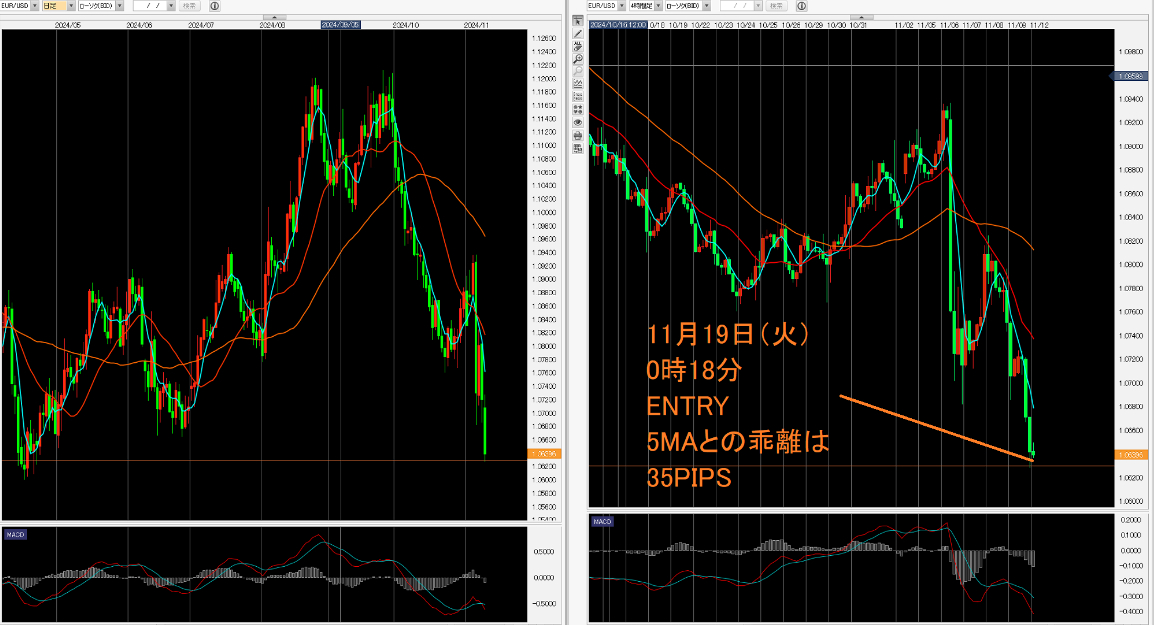Open EUR/USD currency dropdown in left chart
The height and width of the screenshot is (625, 1154).
point(34,5)
